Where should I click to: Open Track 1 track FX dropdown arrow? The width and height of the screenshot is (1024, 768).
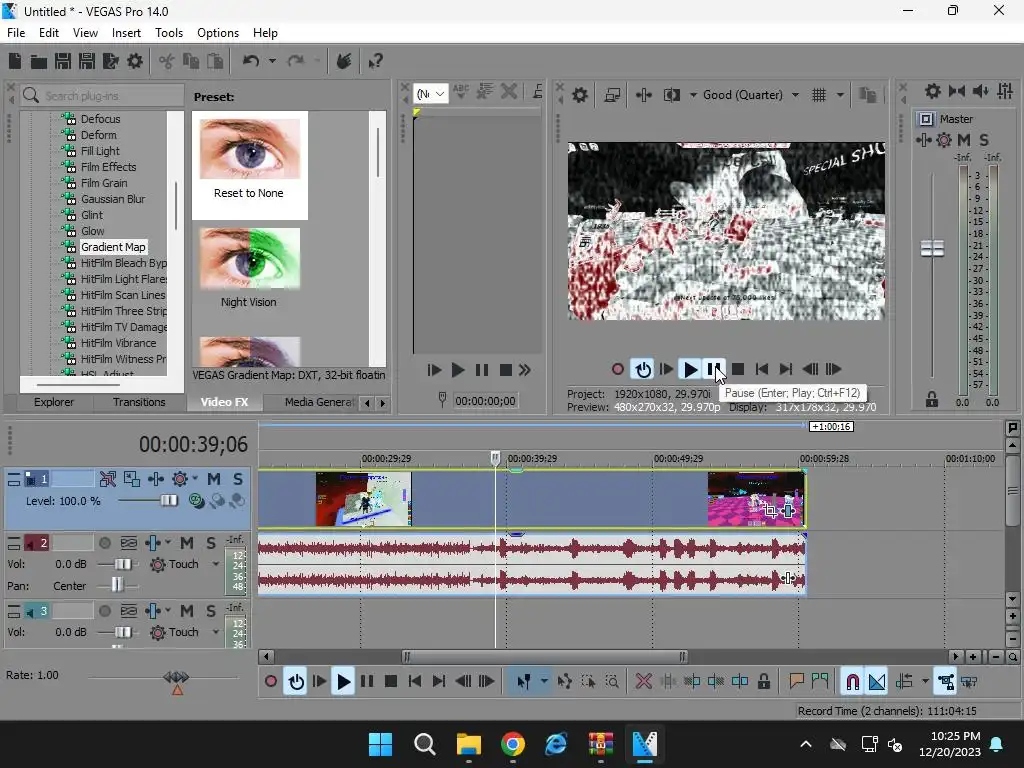point(195,479)
